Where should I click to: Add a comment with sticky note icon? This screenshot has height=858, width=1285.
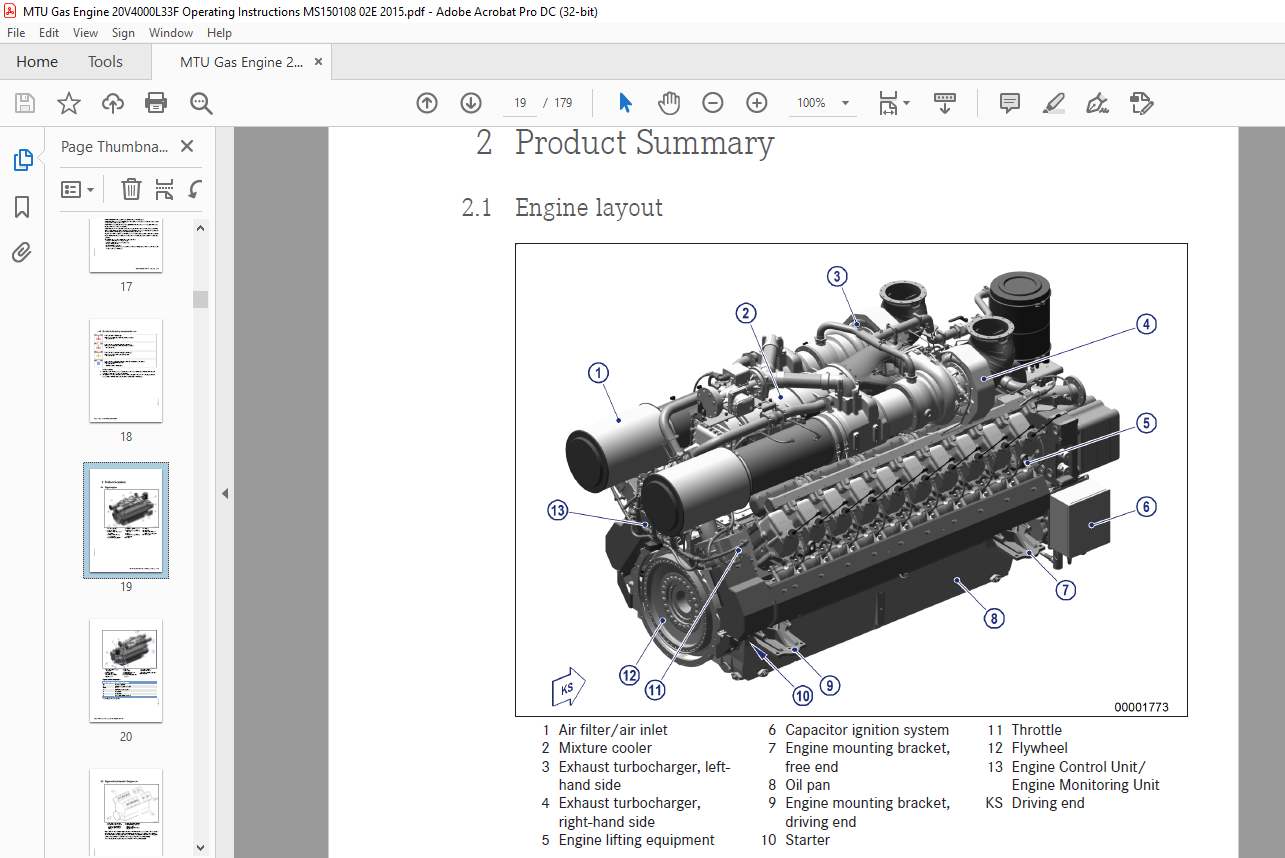coord(1010,103)
